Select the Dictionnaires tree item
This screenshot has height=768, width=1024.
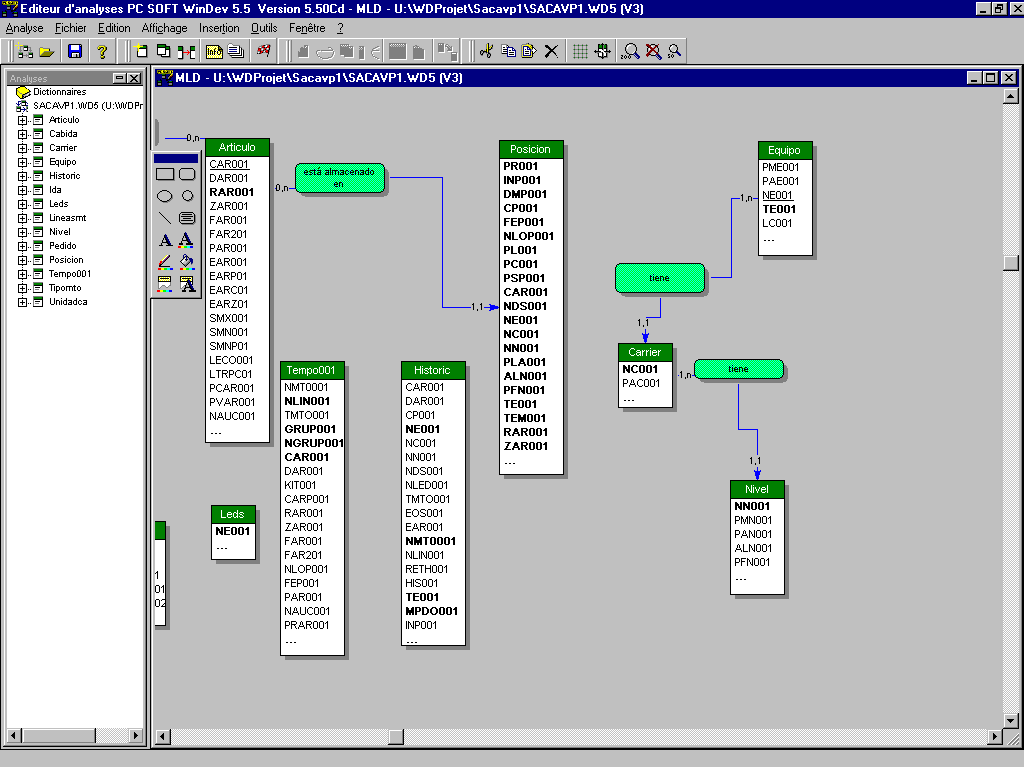point(59,92)
